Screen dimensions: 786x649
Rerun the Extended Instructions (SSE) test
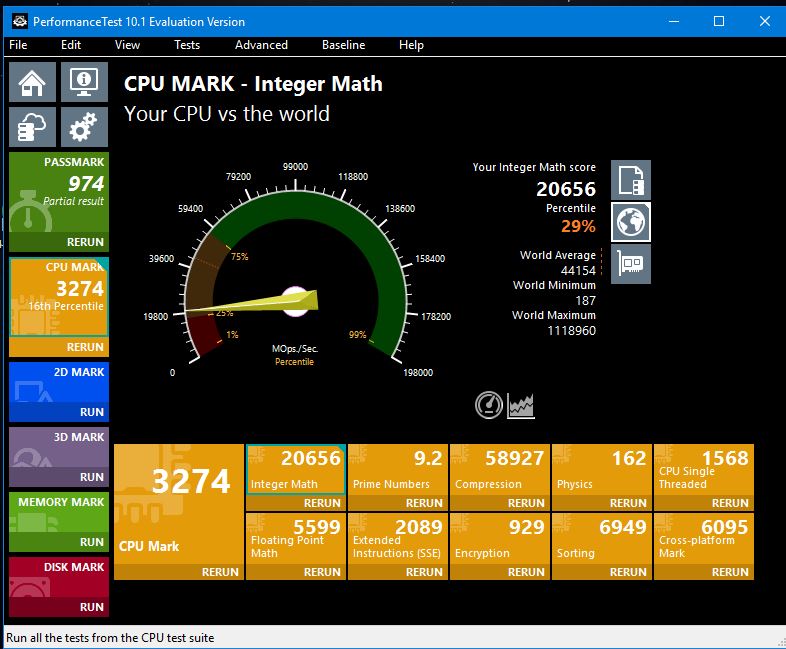(398, 572)
